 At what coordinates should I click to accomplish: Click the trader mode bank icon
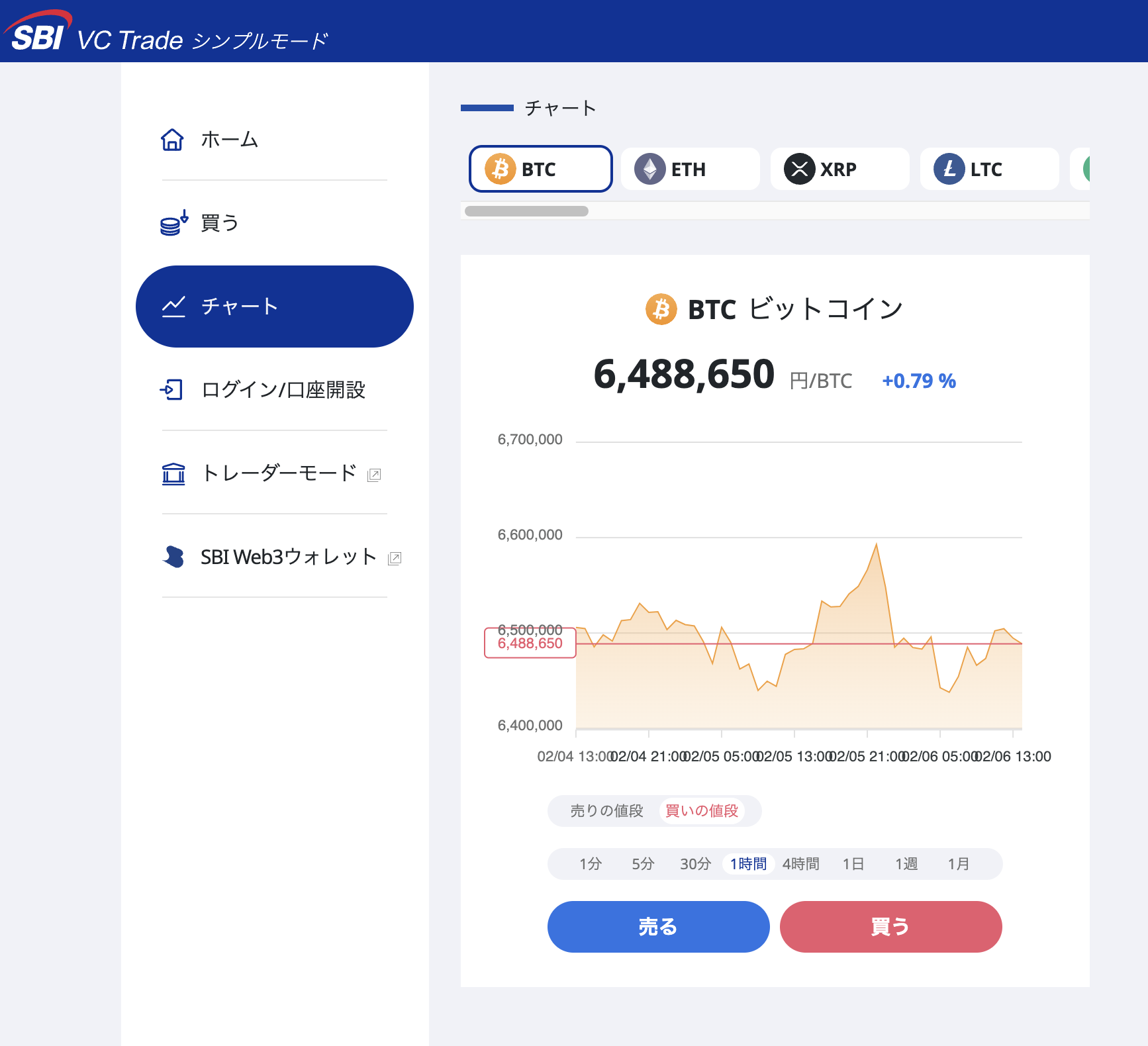tap(173, 473)
